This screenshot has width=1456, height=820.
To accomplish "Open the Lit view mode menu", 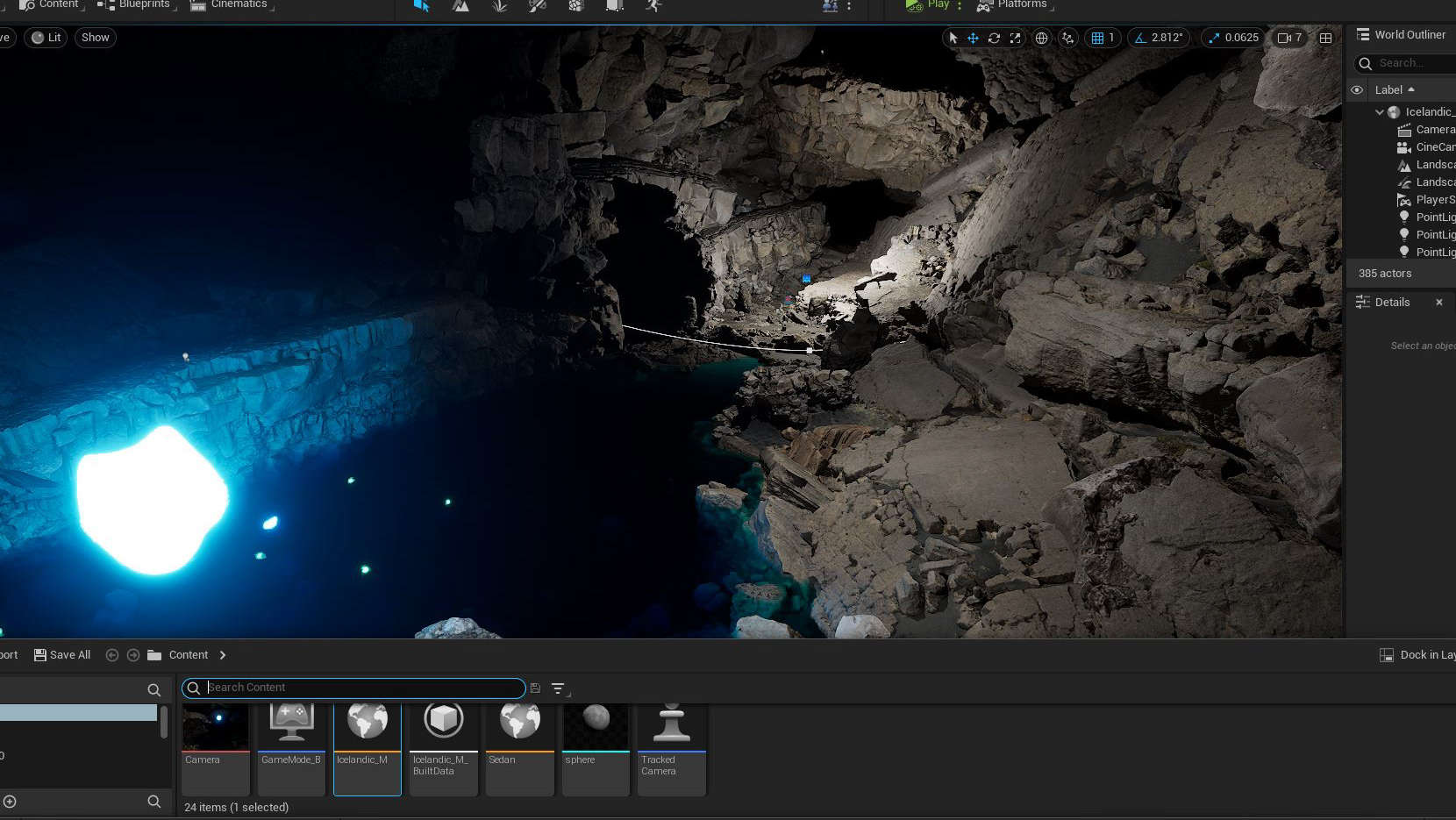I will tap(46, 38).
